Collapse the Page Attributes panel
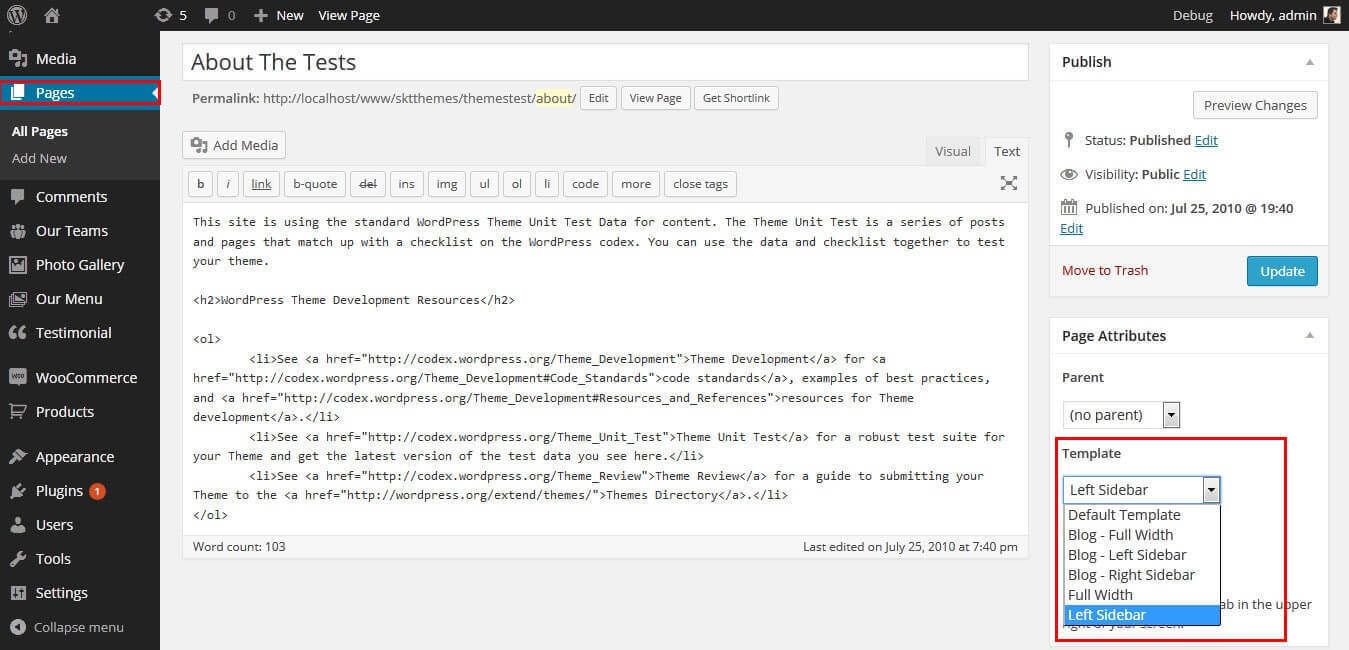The image size is (1349, 650). (1309, 336)
